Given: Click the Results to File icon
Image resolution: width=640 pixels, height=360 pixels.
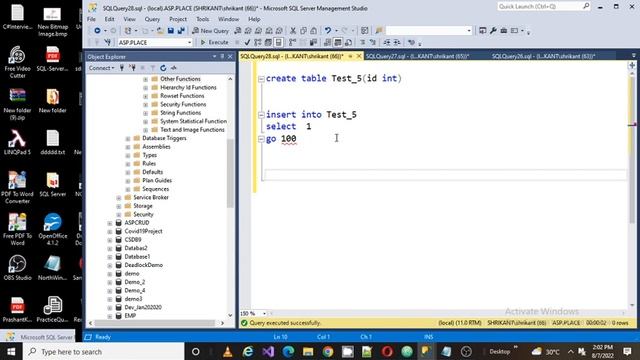Looking at the screenshot, I should click(349, 42).
